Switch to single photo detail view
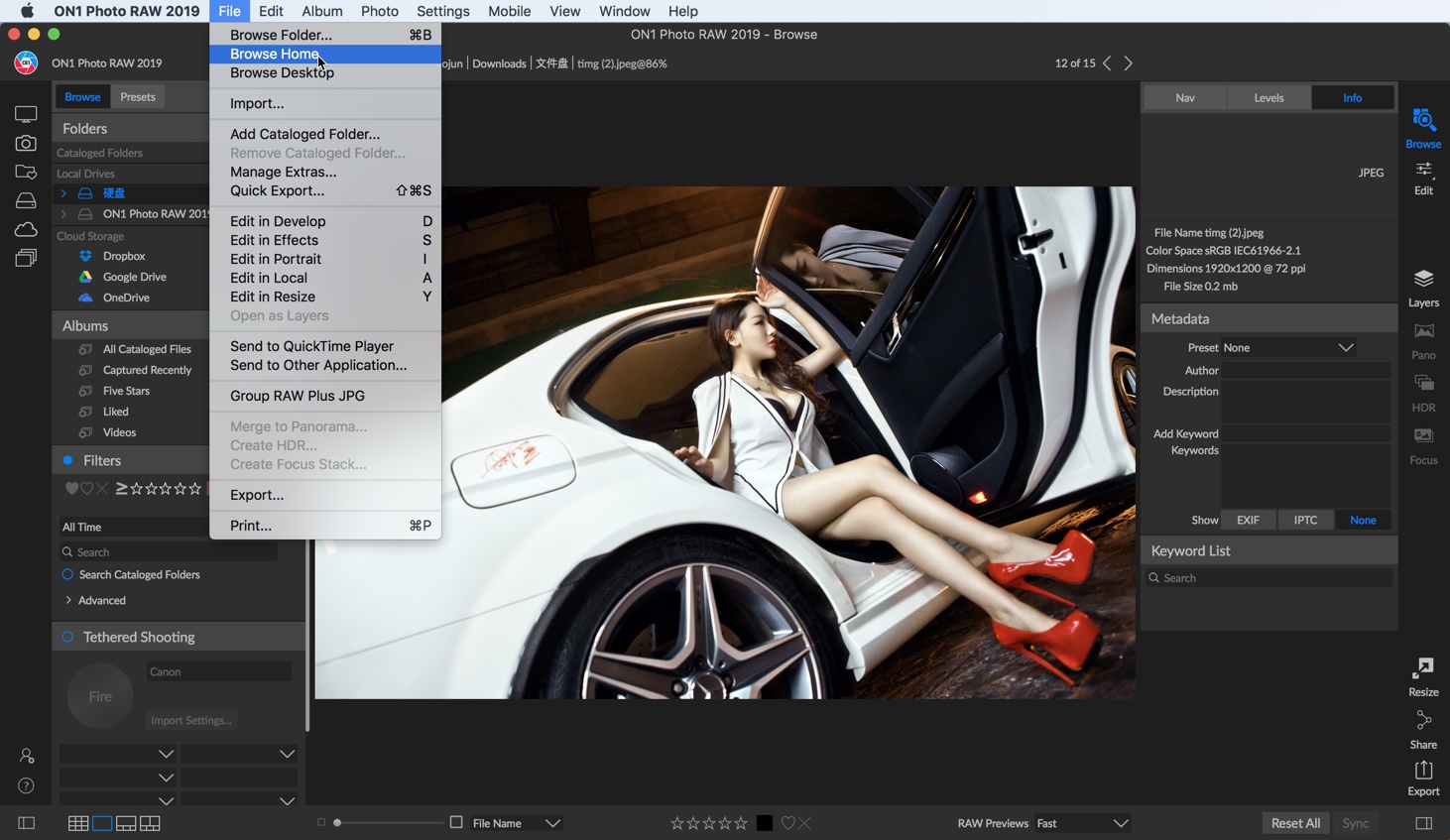 pyautogui.click(x=102, y=823)
